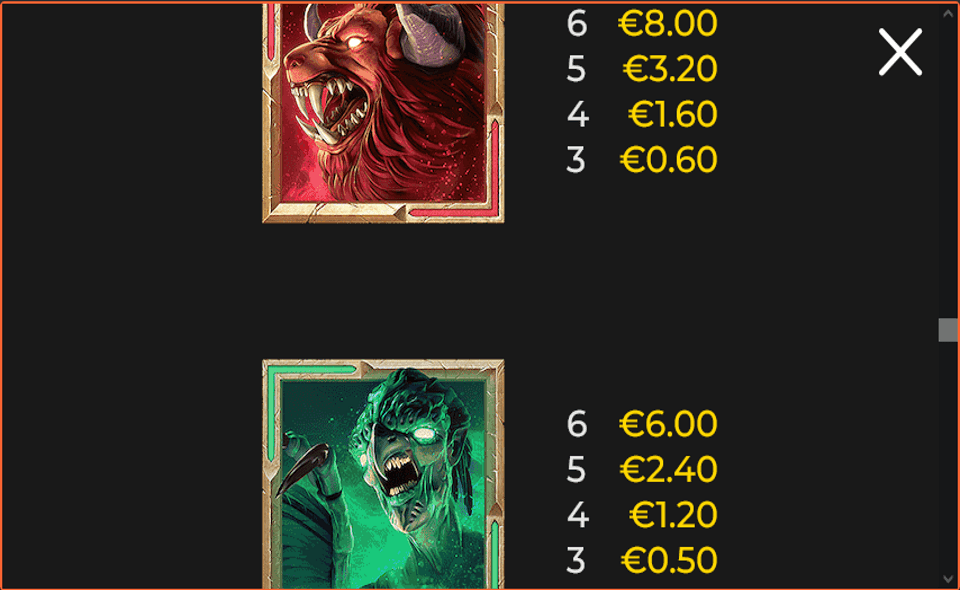Click the 3 count beside €0.60

point(576,160)
